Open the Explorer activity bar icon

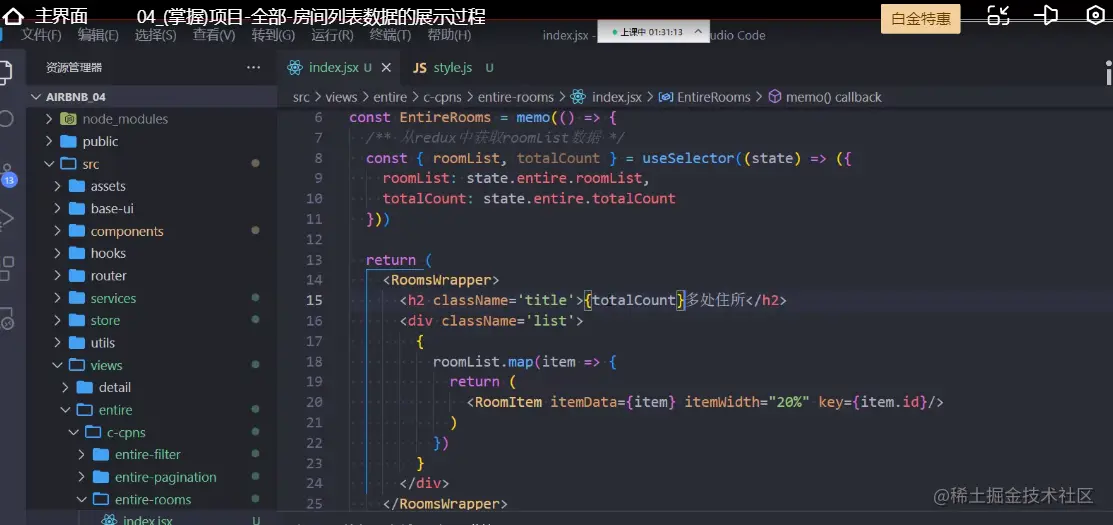(x=5, y=72)
